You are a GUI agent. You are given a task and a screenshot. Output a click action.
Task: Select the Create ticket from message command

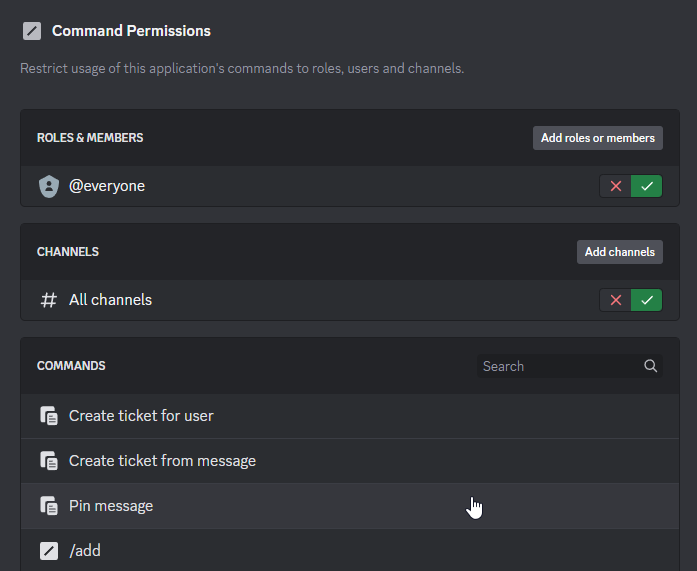[x=162, y=461]
